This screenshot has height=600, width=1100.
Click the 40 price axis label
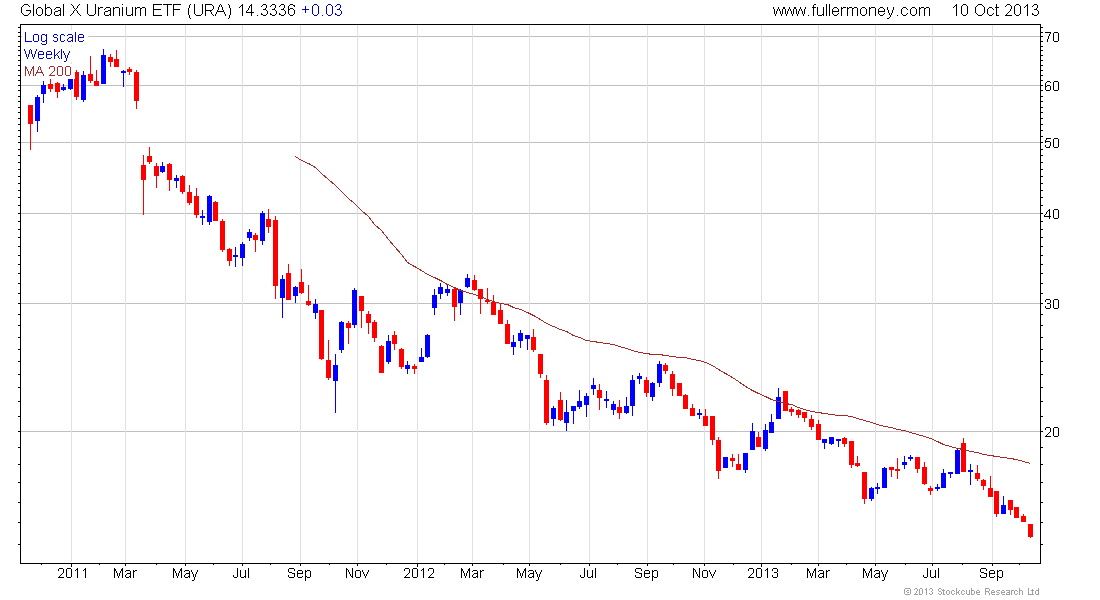click(x=1052, y=214)
